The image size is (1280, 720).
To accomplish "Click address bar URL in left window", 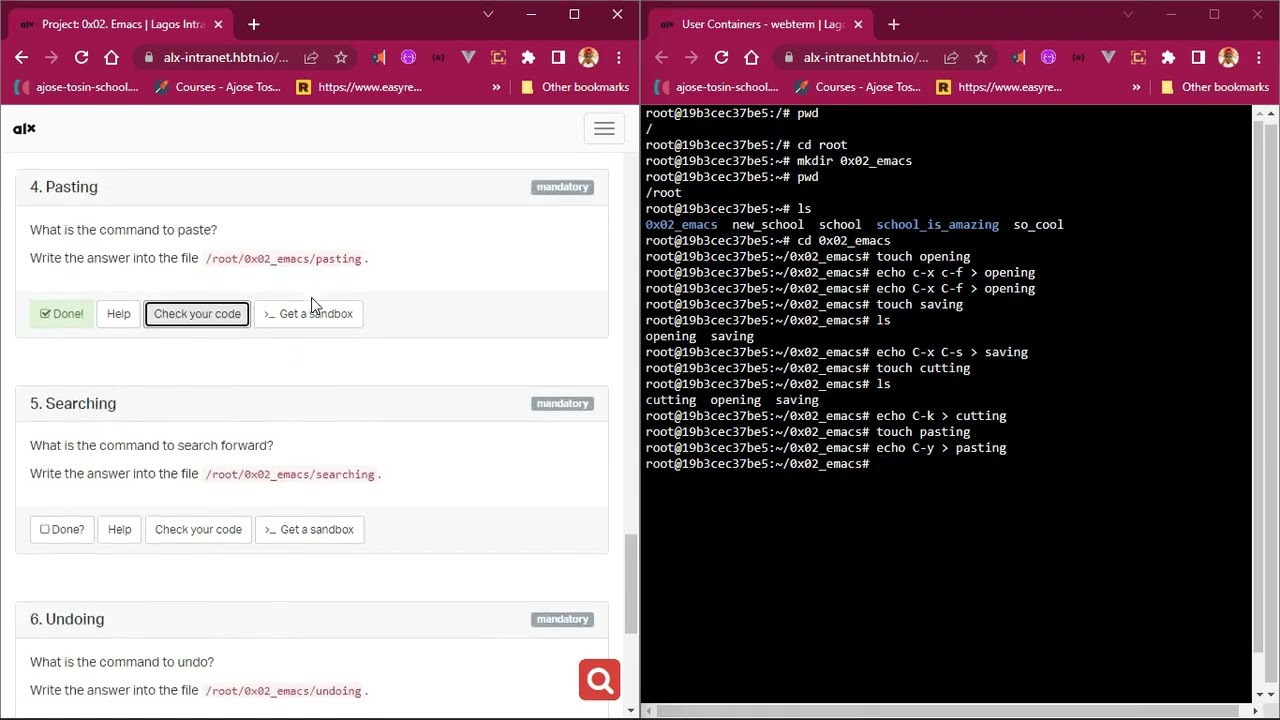I will (226, 58).
